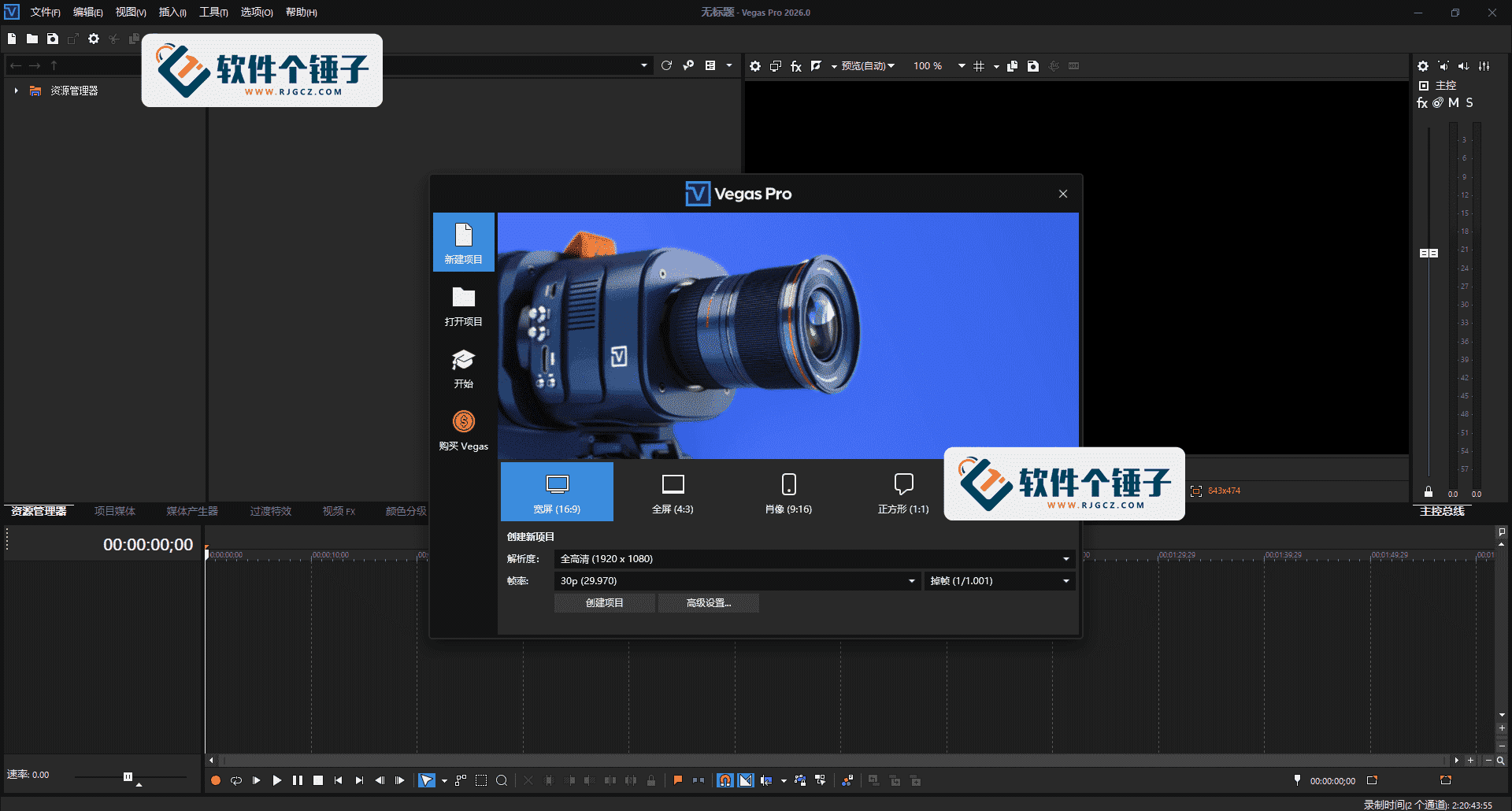Image resolution: width=1512 pixels, height=811 pixels.
Task: Open the View menu (视图)
Action: tap(130, 12)
